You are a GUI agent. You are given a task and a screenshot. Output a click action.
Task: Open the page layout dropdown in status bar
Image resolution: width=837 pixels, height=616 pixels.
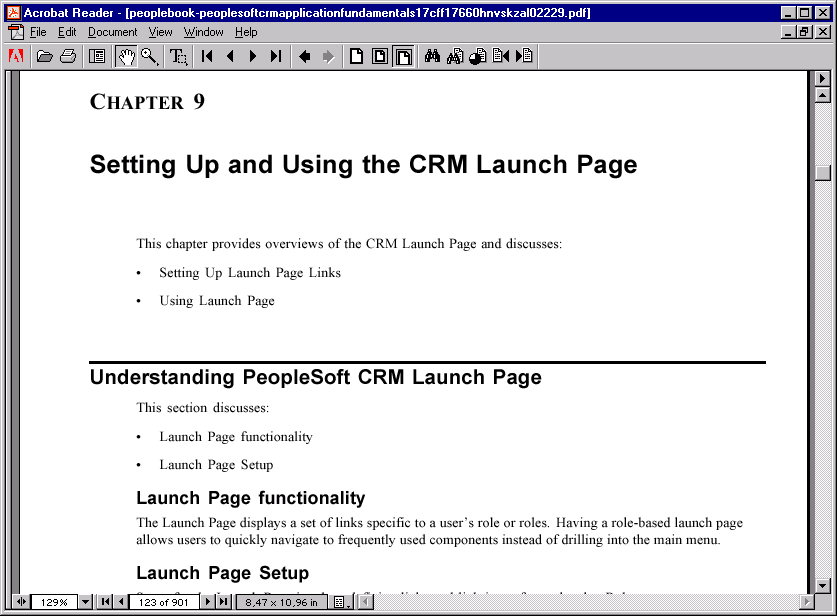click(342, 602)
